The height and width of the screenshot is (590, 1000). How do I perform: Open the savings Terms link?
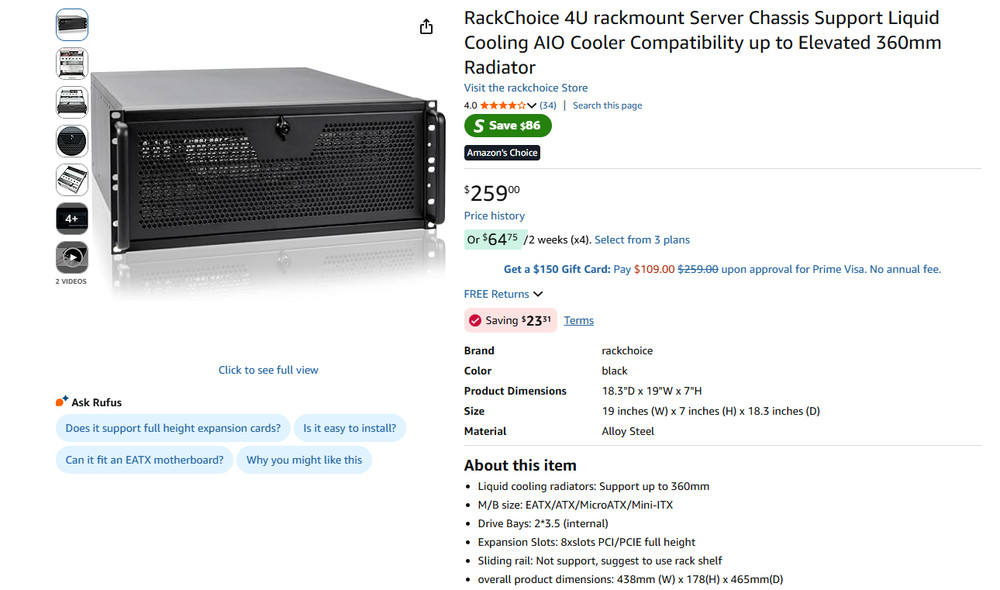point(578,320)
